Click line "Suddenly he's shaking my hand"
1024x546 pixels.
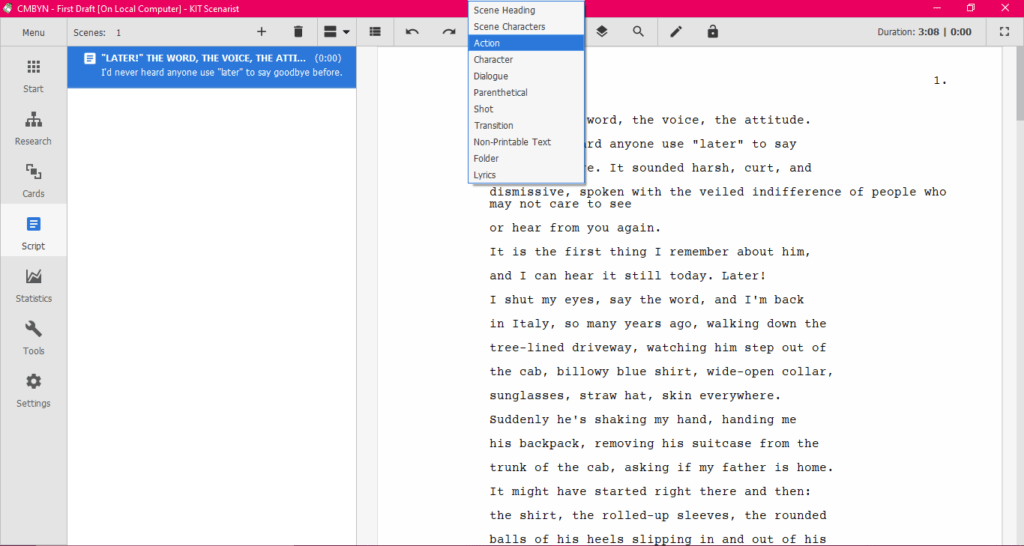pyautogui.click(x=643, y=419)
